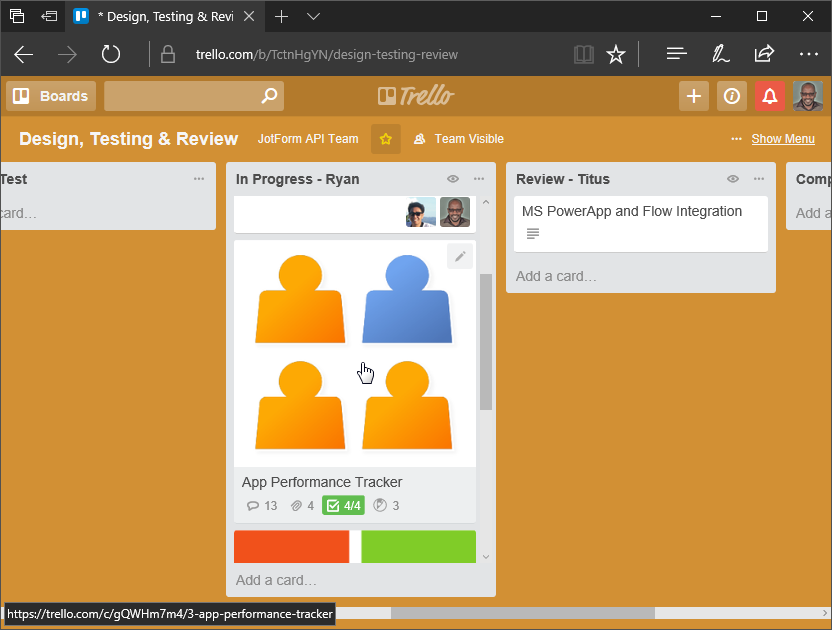
Task: Open the comments badge on App Performance Tracker
Action: point(261,505)
